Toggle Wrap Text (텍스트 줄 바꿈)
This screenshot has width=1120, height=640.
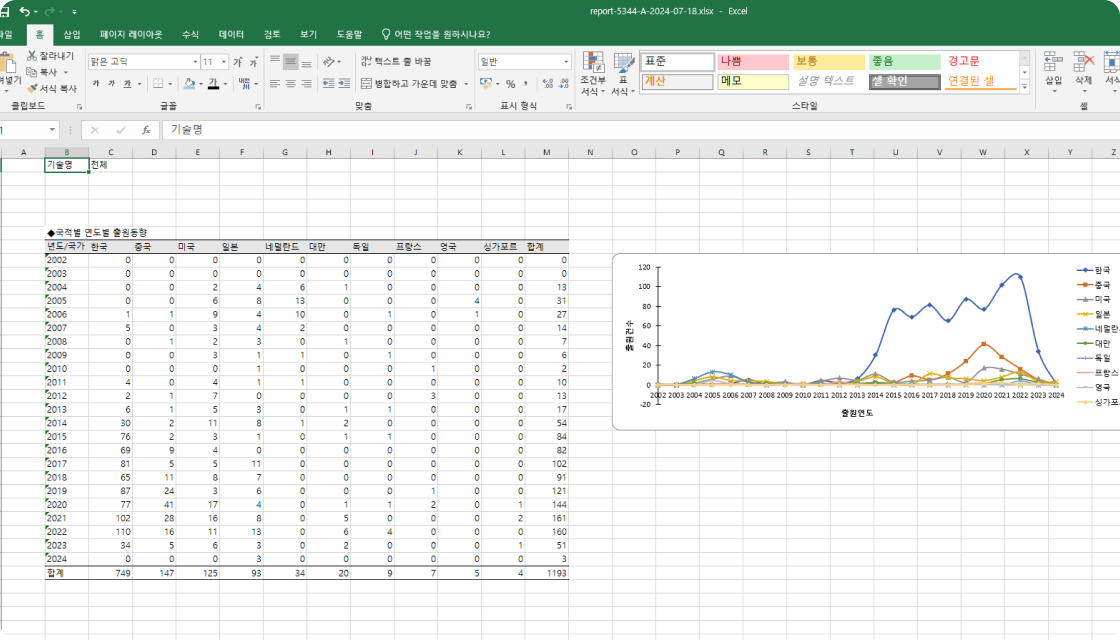396,61
